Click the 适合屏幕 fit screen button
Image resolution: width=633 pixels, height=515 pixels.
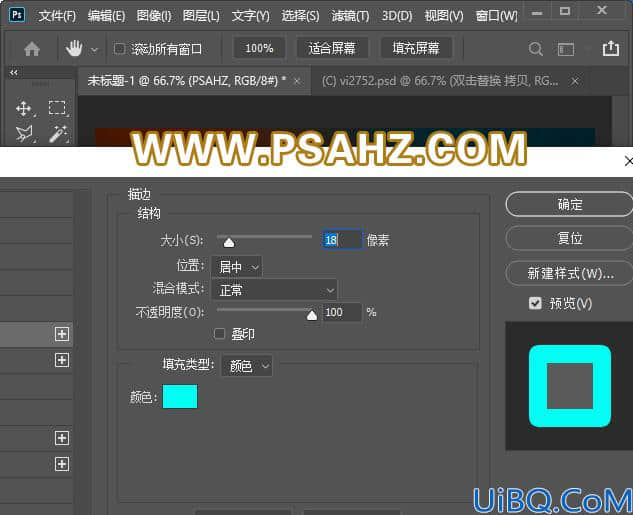click(332, 48)
